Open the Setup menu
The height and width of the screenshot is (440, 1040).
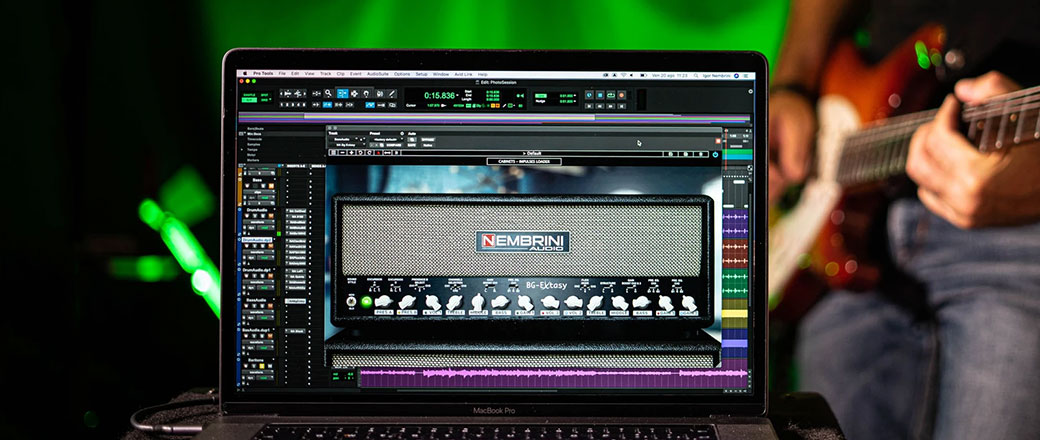421,74
